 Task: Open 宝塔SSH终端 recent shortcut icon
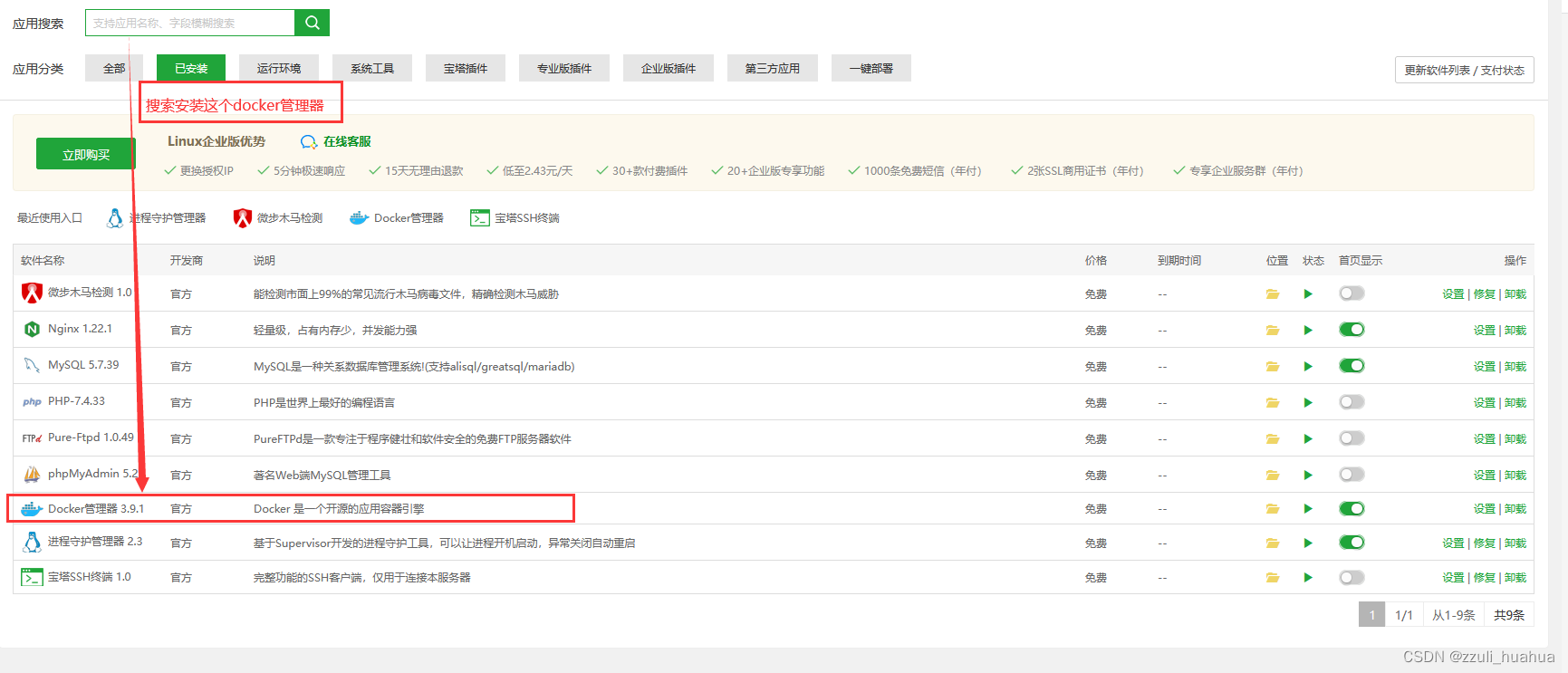pos(480,218)
